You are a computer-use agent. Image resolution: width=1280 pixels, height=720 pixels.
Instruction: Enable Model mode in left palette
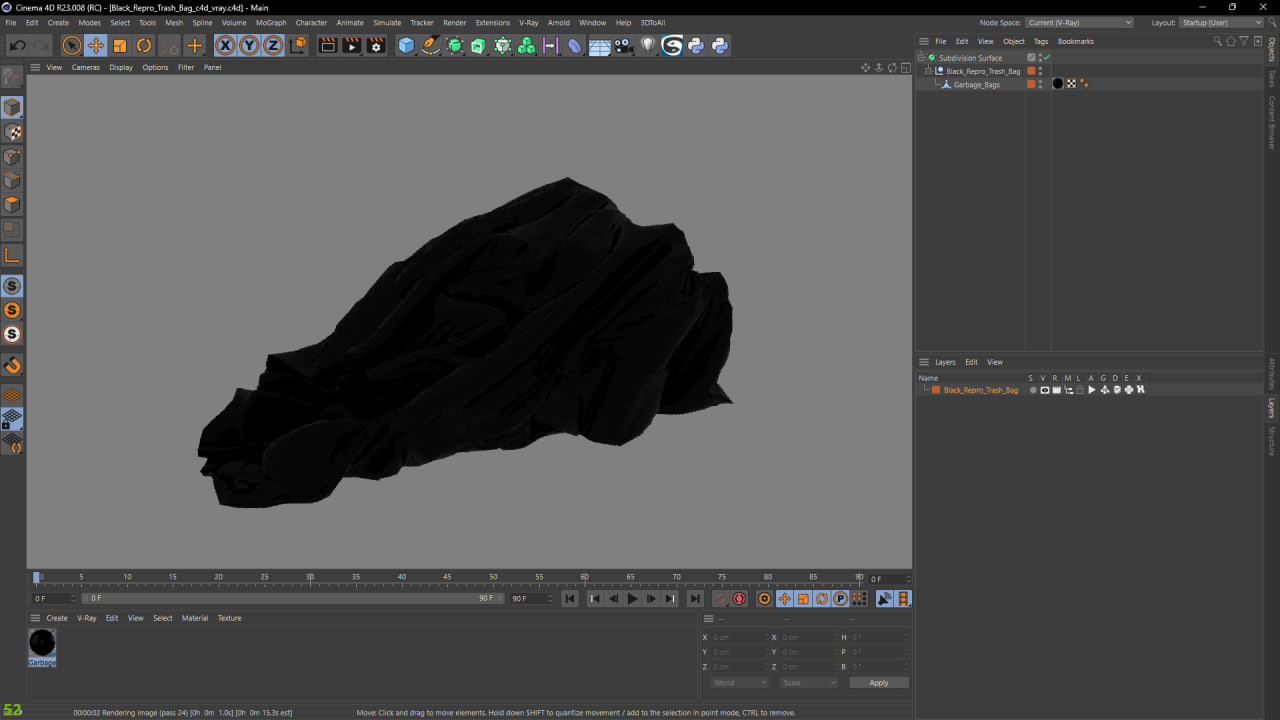click(12, 107)
